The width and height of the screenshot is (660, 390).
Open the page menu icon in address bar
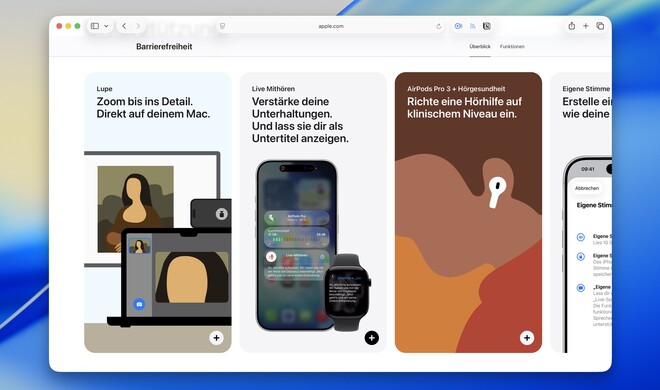222,26
